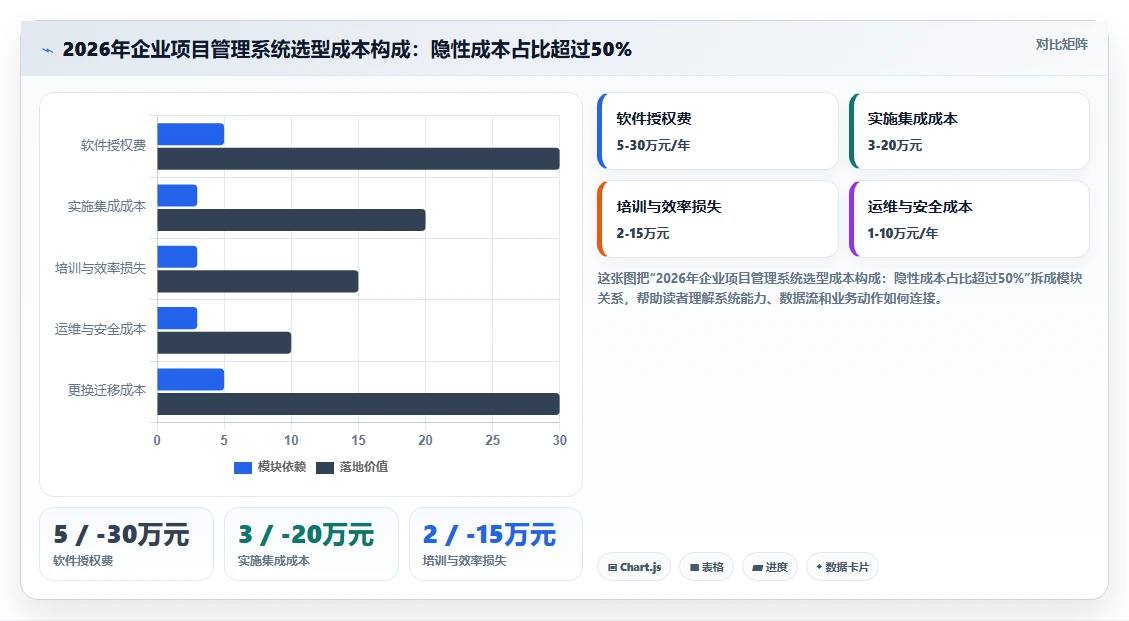
Task: Click the dark 落地价值 legend swatch
Action: pos(325,468)
